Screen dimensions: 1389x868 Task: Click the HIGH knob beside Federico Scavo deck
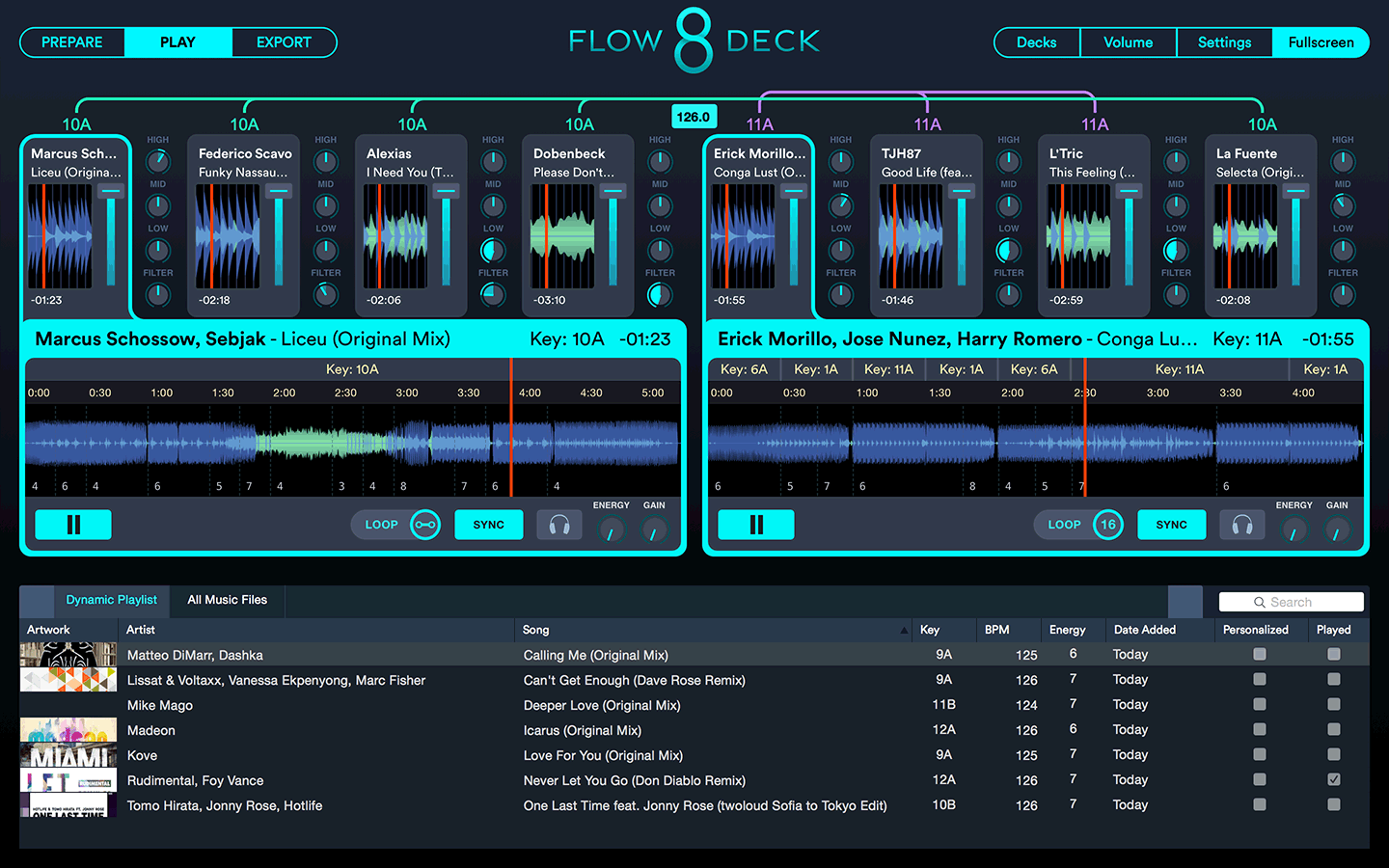pyautogui.click(x=326, y=161)
